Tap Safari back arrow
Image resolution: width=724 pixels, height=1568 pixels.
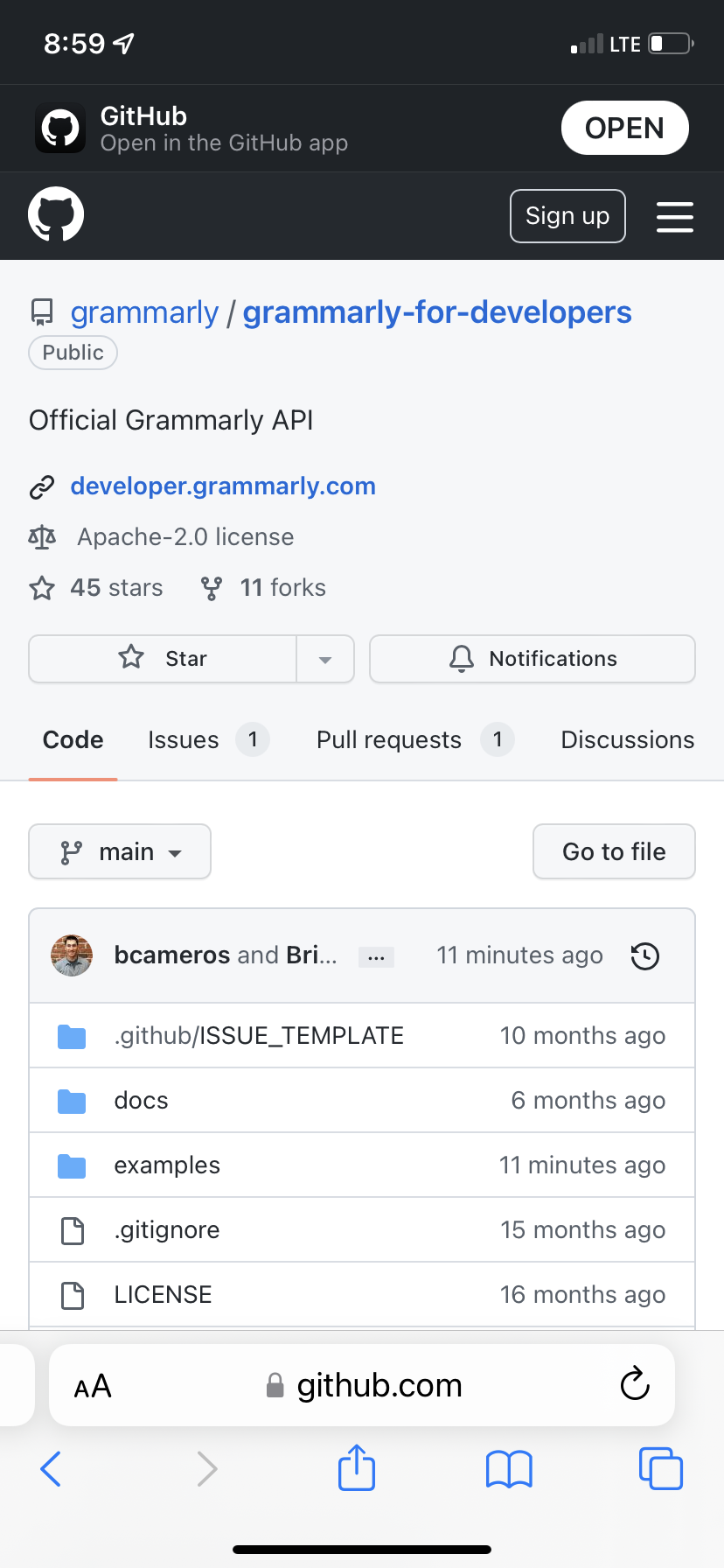coord(51,1469)
